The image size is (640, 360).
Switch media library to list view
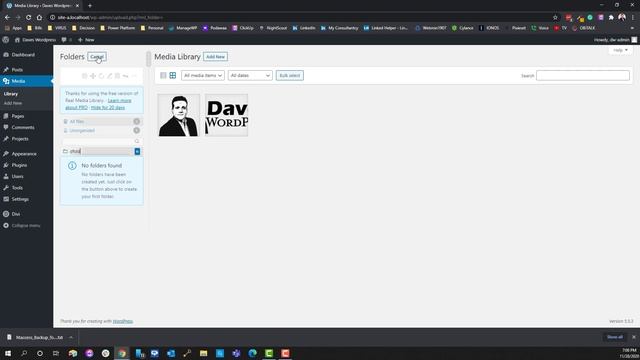pyautogui.click(x=163, y=75)
